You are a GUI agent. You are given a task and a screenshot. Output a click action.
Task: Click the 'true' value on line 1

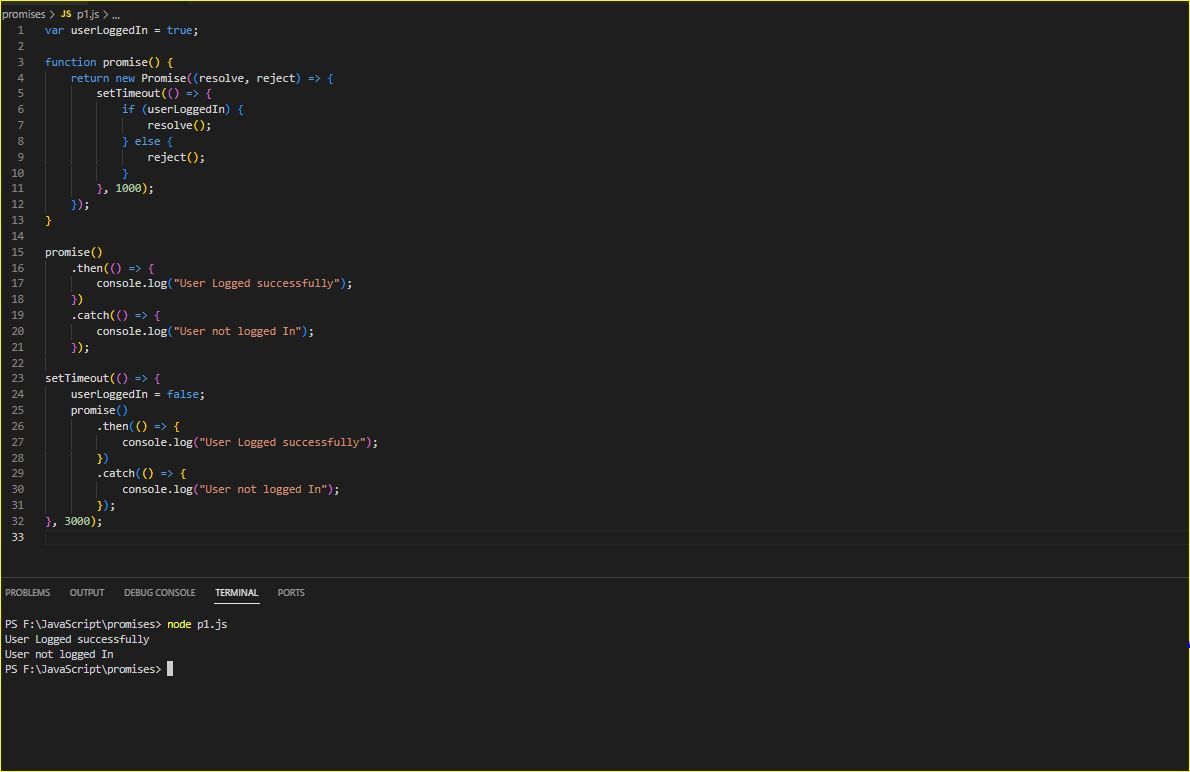pyautogui.click(x=179, y=30)
